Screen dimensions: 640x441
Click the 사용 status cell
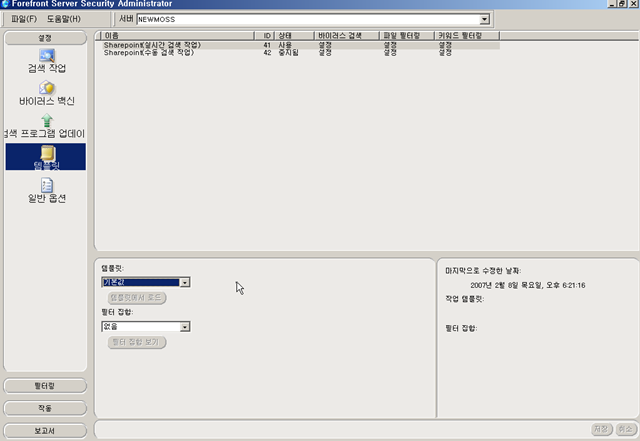[x=285, y=45]
